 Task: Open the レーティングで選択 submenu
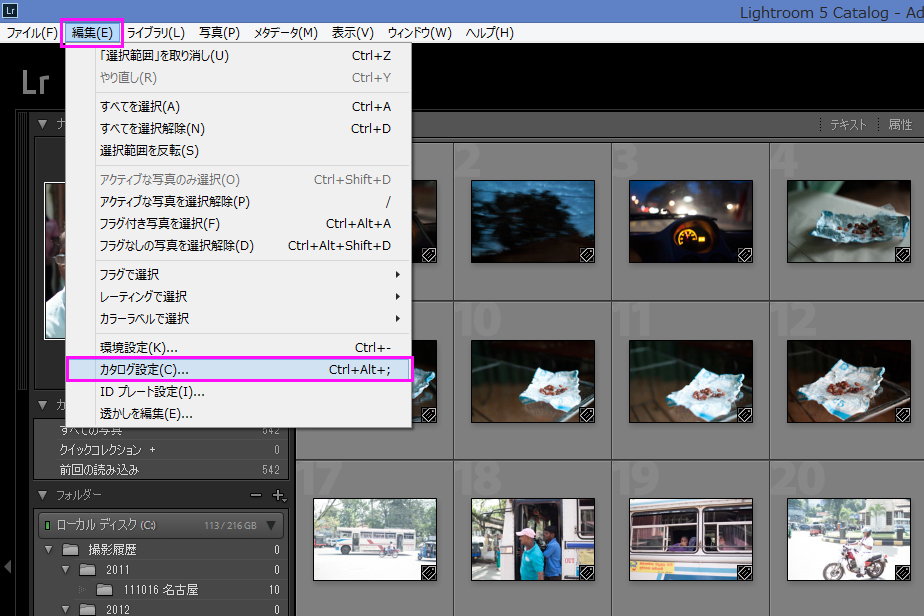[239, 297]
